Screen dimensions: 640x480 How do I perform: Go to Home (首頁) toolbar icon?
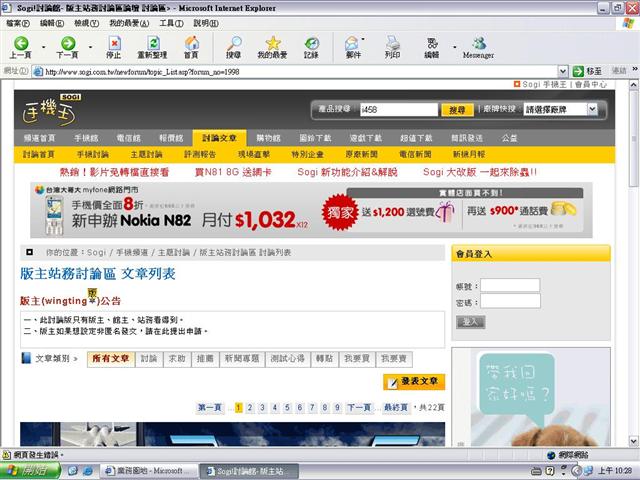191,43
